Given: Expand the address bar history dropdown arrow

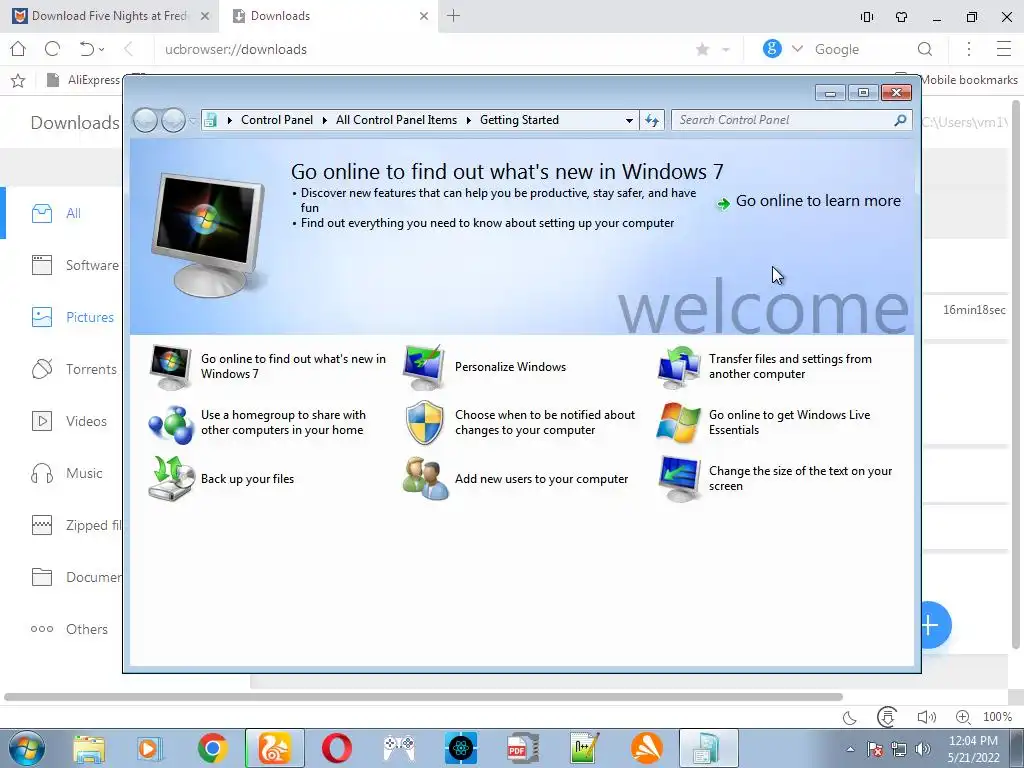Looking at the screenshot, I should 629,120.
